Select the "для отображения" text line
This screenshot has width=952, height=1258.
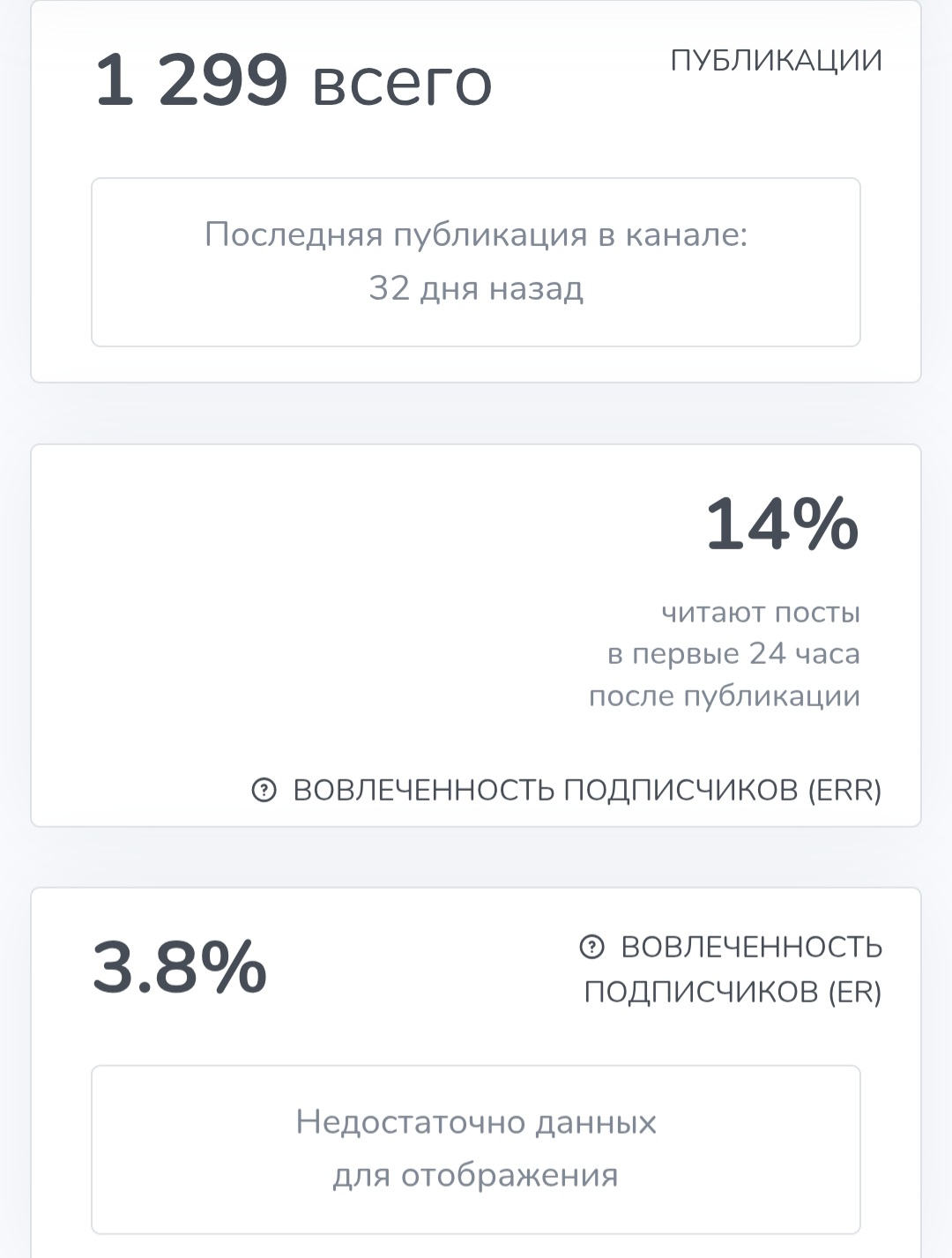(x=476, y=1175)
